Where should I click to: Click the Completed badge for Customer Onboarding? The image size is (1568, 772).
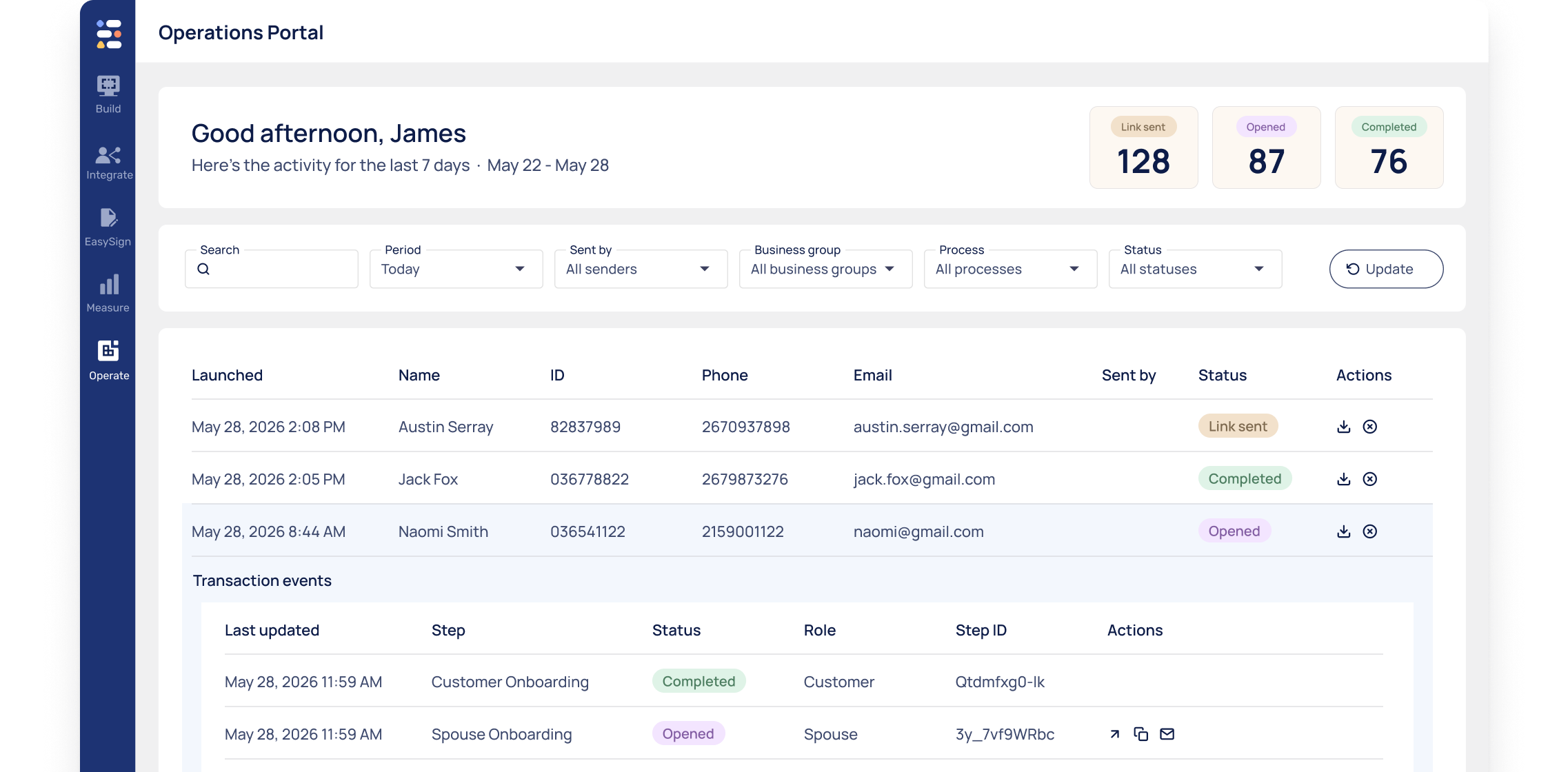[x=698, y=681]
